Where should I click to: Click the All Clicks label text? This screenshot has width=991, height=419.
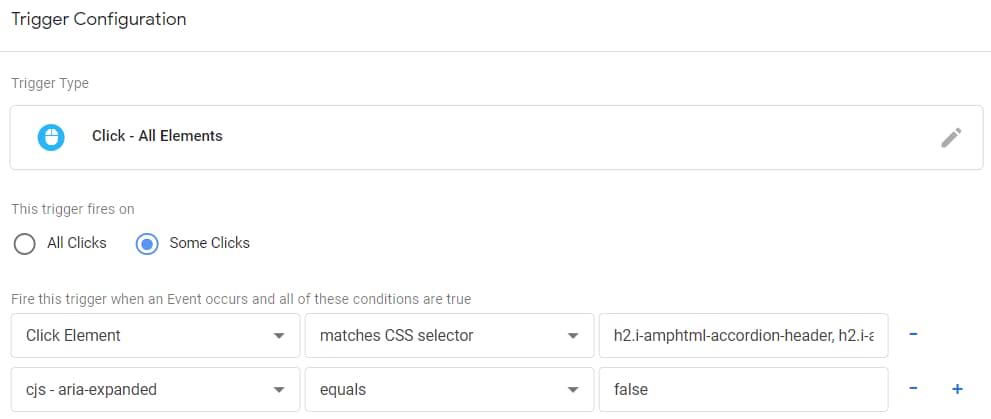[77, 243]
